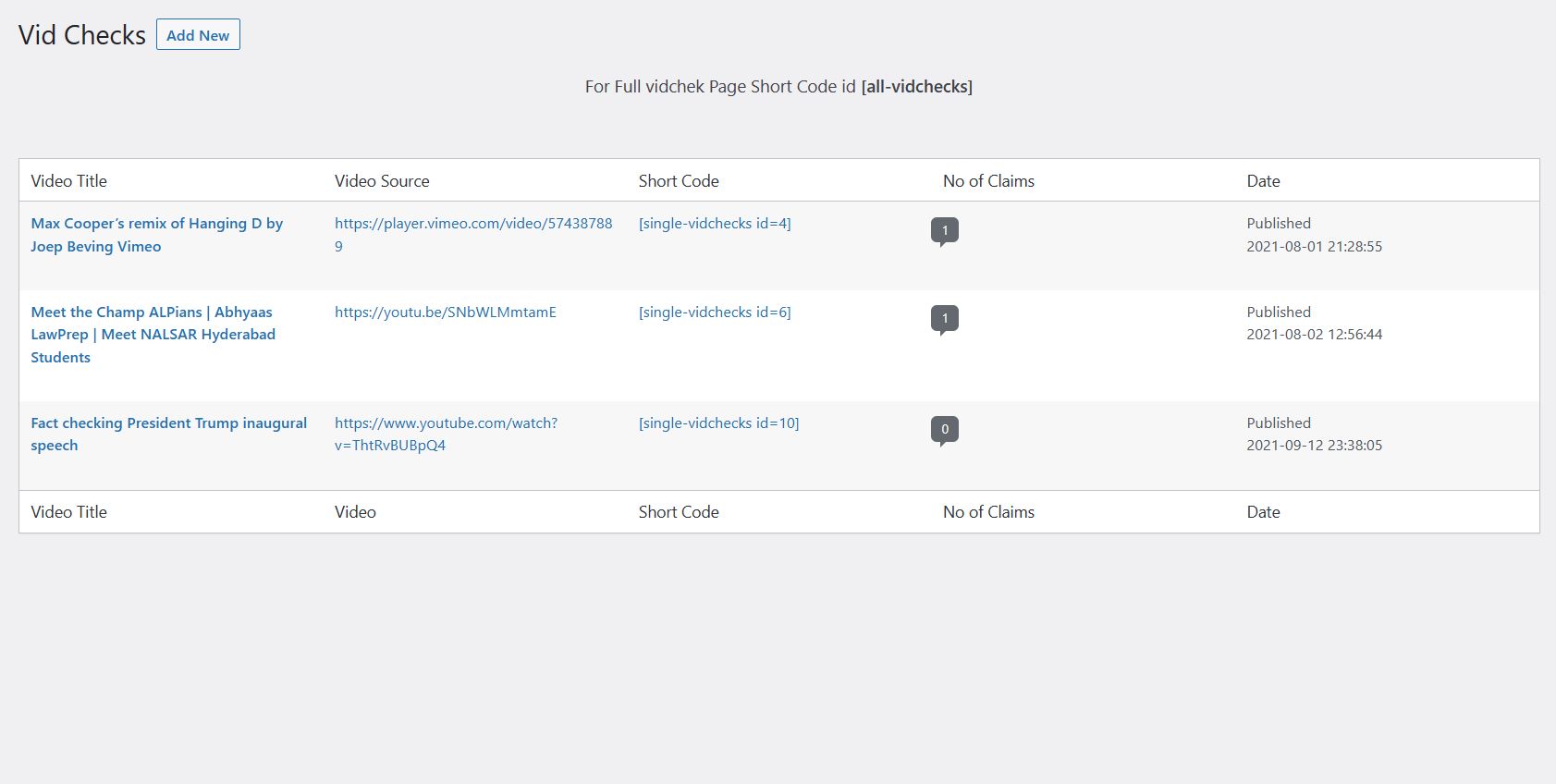Click the Add New button
The image size is (1556, 784).
198,35
